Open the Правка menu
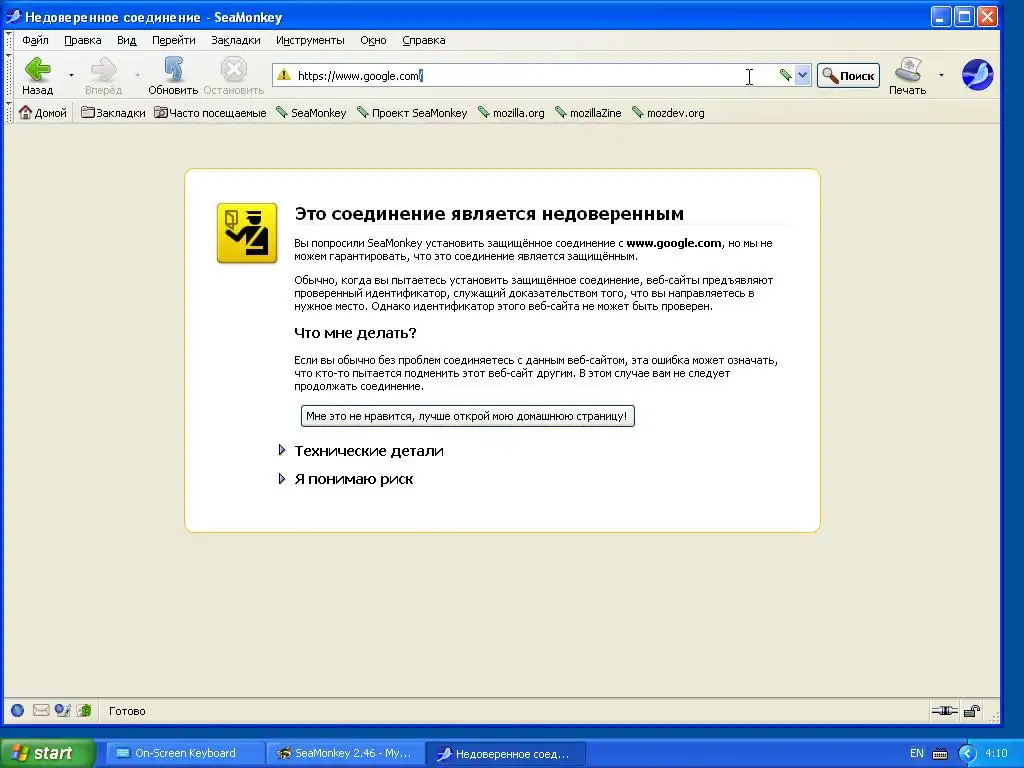The height and width of the screenshot is (768, 1024). (82, 40)
